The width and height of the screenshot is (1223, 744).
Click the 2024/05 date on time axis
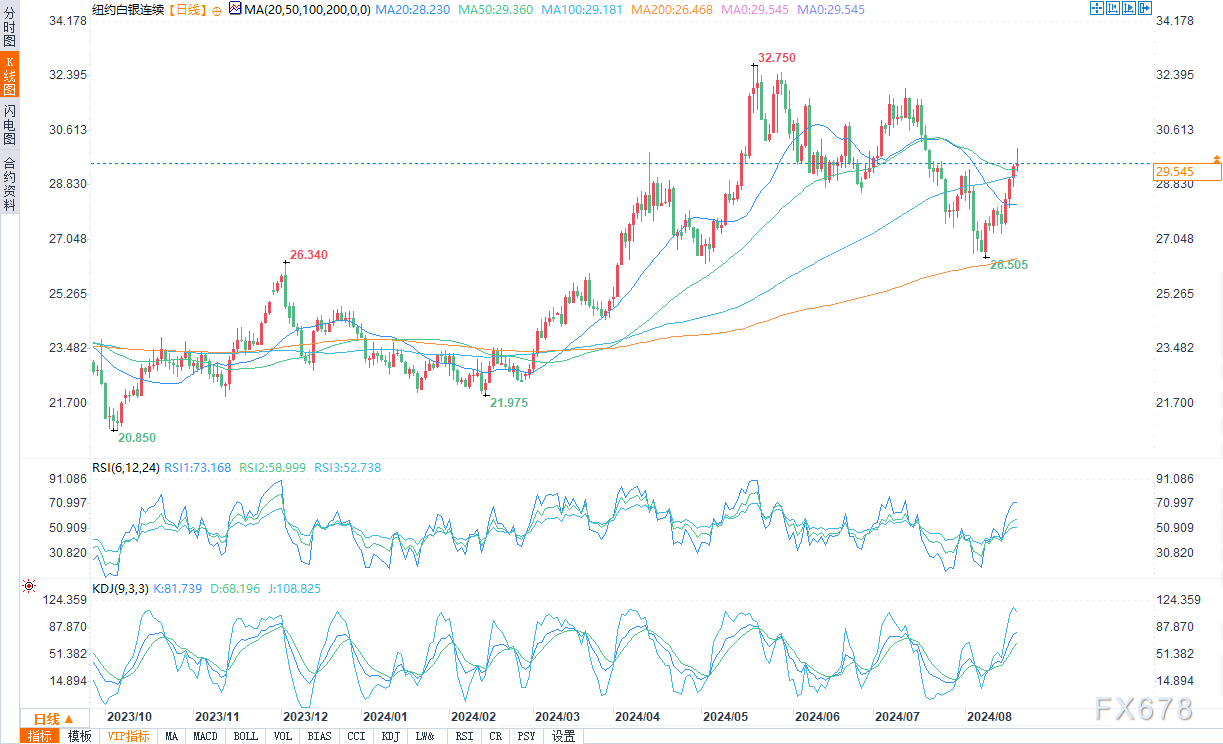tap(726, 717)
